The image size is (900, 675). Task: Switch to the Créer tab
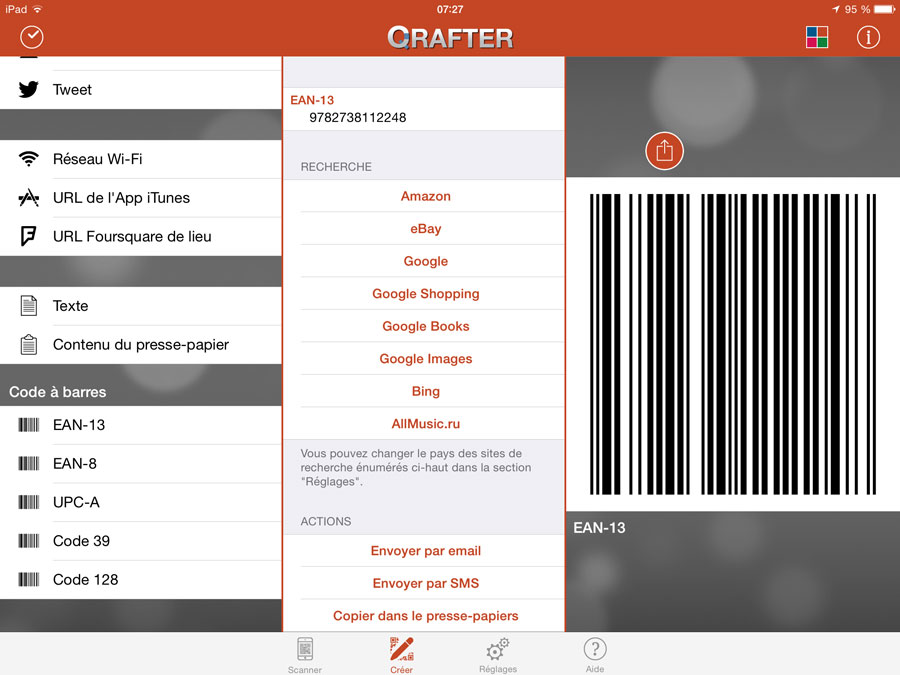click(401, 655)
